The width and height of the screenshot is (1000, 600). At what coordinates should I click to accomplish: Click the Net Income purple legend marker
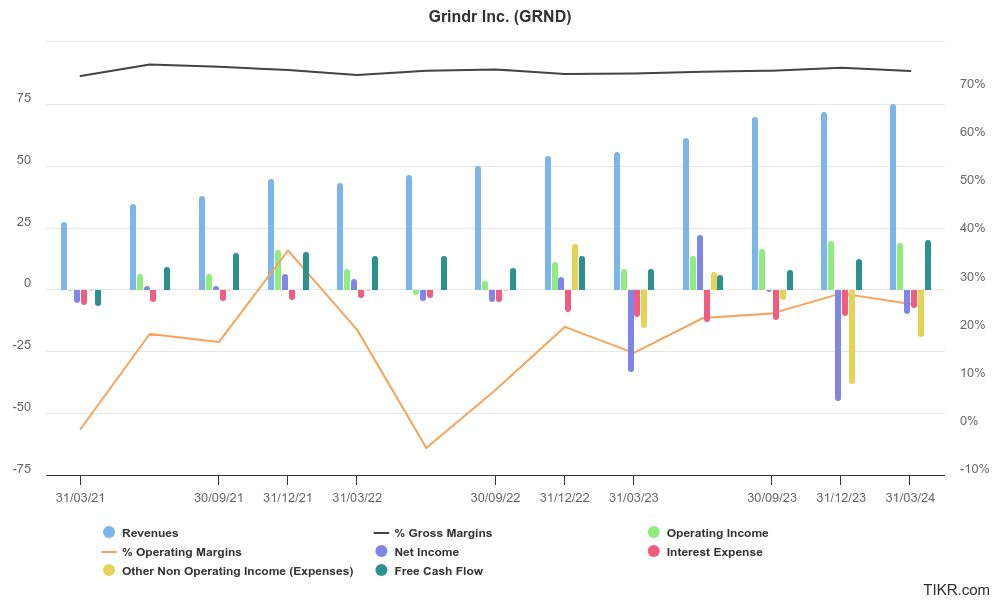click(381, 552)
